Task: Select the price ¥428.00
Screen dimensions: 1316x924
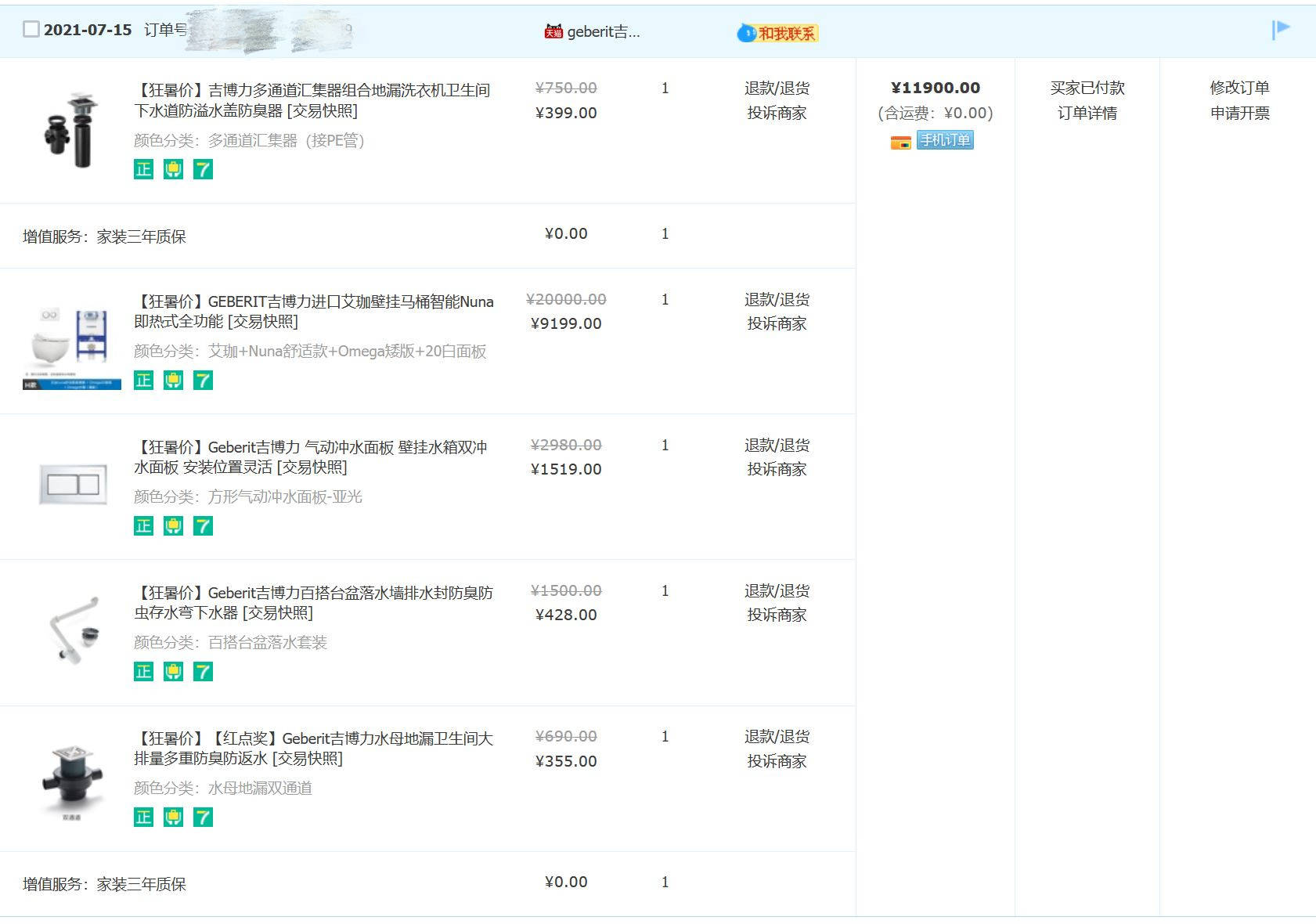Action: point(566,615)
